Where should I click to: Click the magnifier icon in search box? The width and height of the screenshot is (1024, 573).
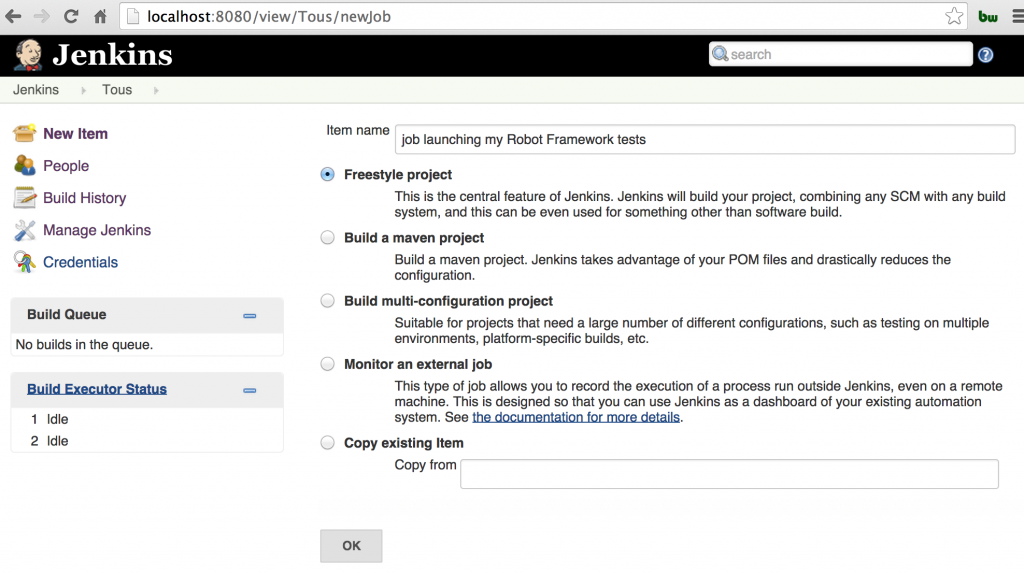(720, 54)
